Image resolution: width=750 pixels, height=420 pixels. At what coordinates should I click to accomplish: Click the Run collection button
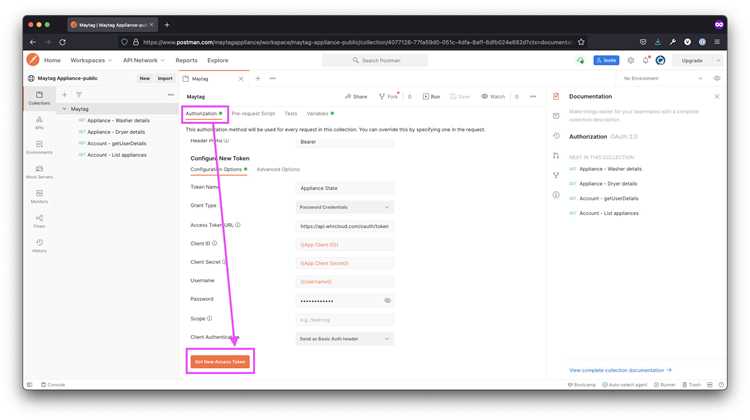(x=431, y=96)
